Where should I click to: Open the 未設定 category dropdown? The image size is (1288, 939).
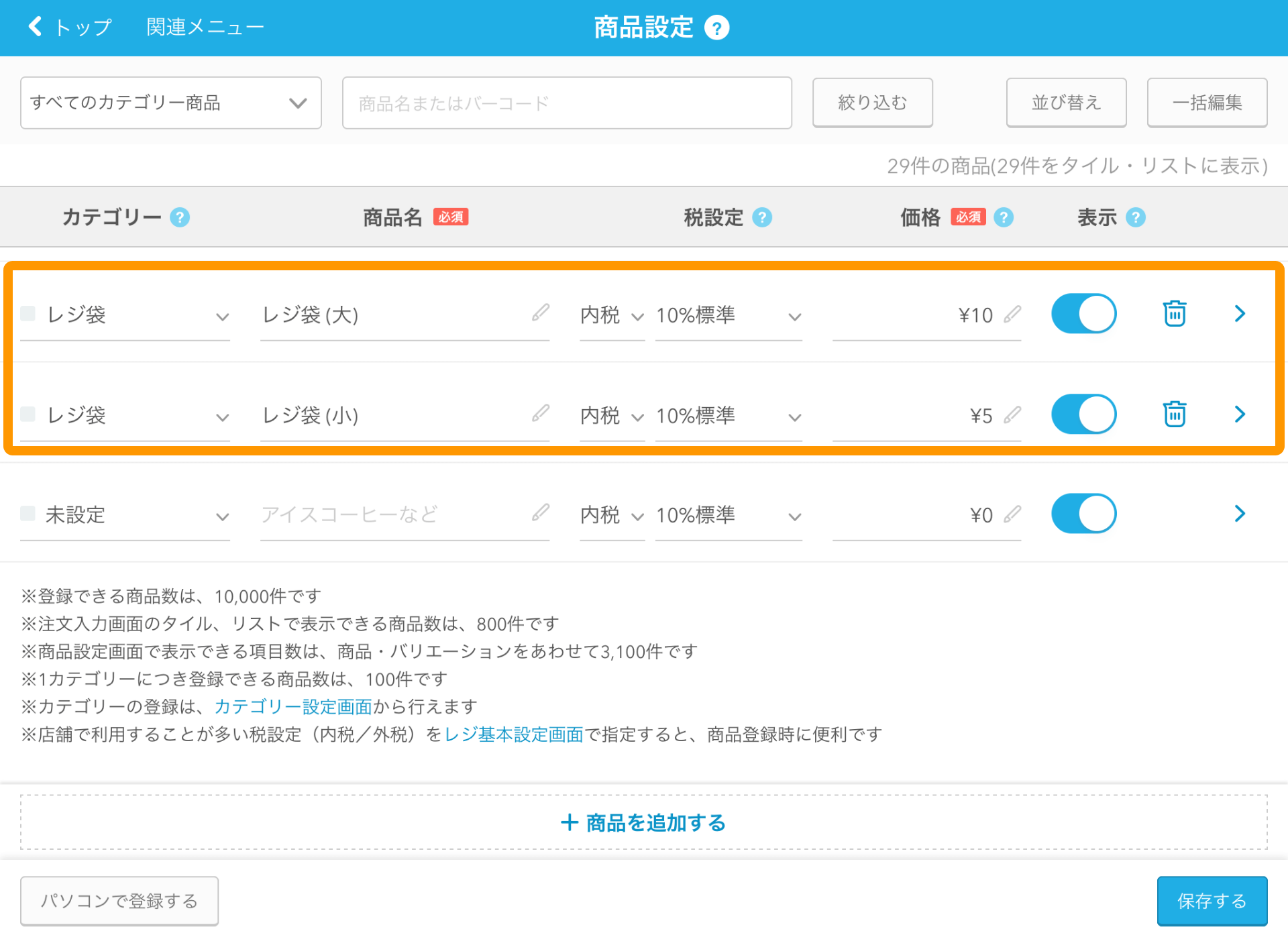point(125,515)
